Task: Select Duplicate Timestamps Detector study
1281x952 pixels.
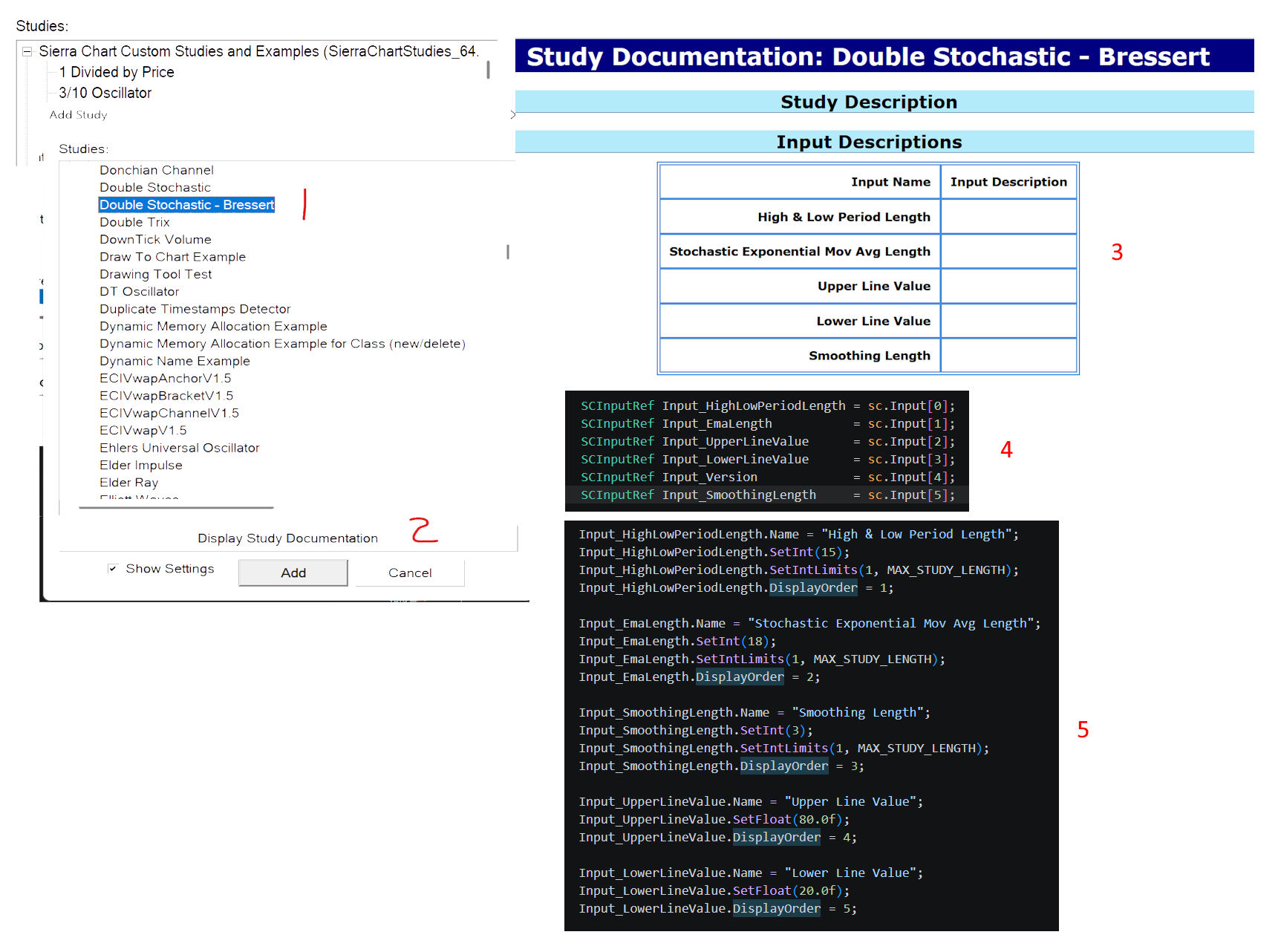Action: coord(195,309)
